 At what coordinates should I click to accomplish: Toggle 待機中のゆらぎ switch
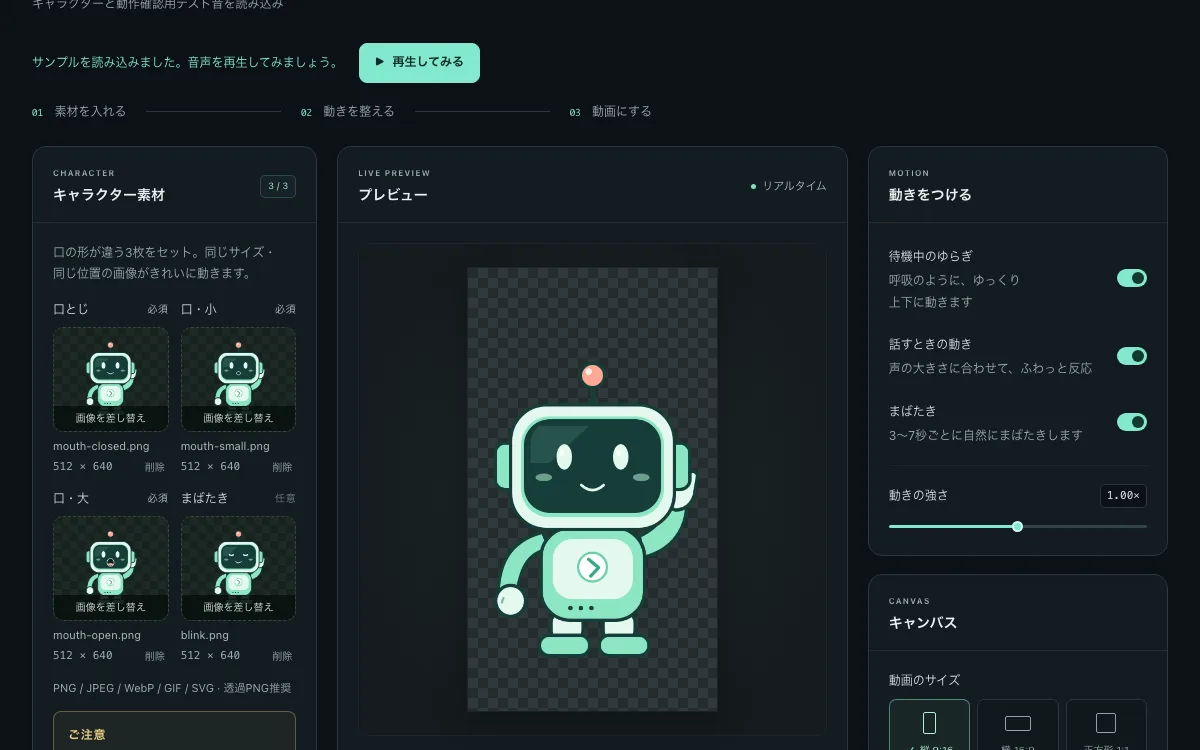pyautogui.click(x=1132, y=278)
